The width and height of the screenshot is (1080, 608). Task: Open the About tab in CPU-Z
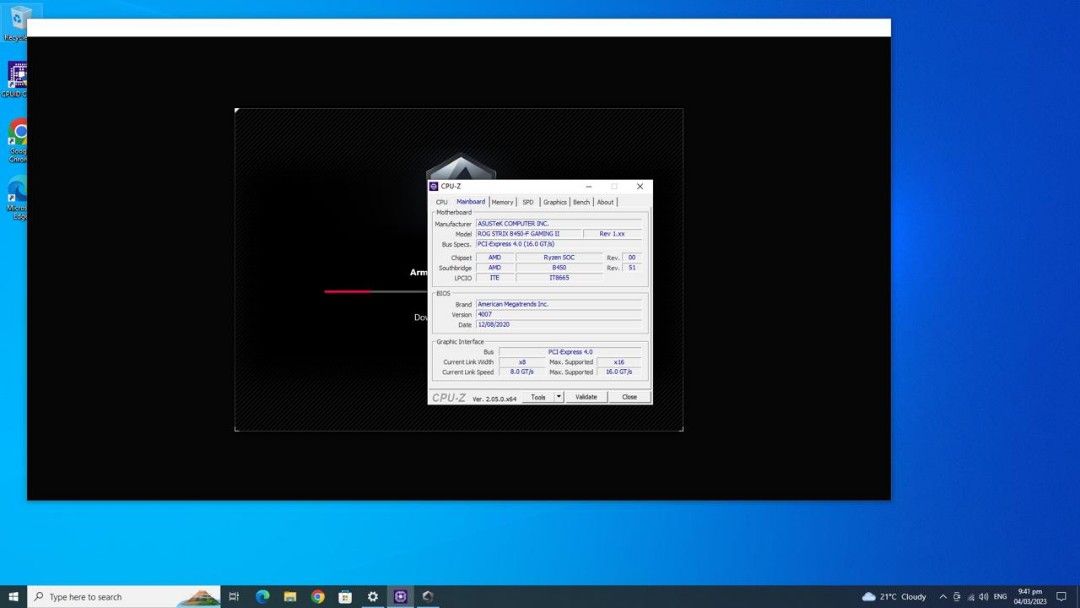605,202
